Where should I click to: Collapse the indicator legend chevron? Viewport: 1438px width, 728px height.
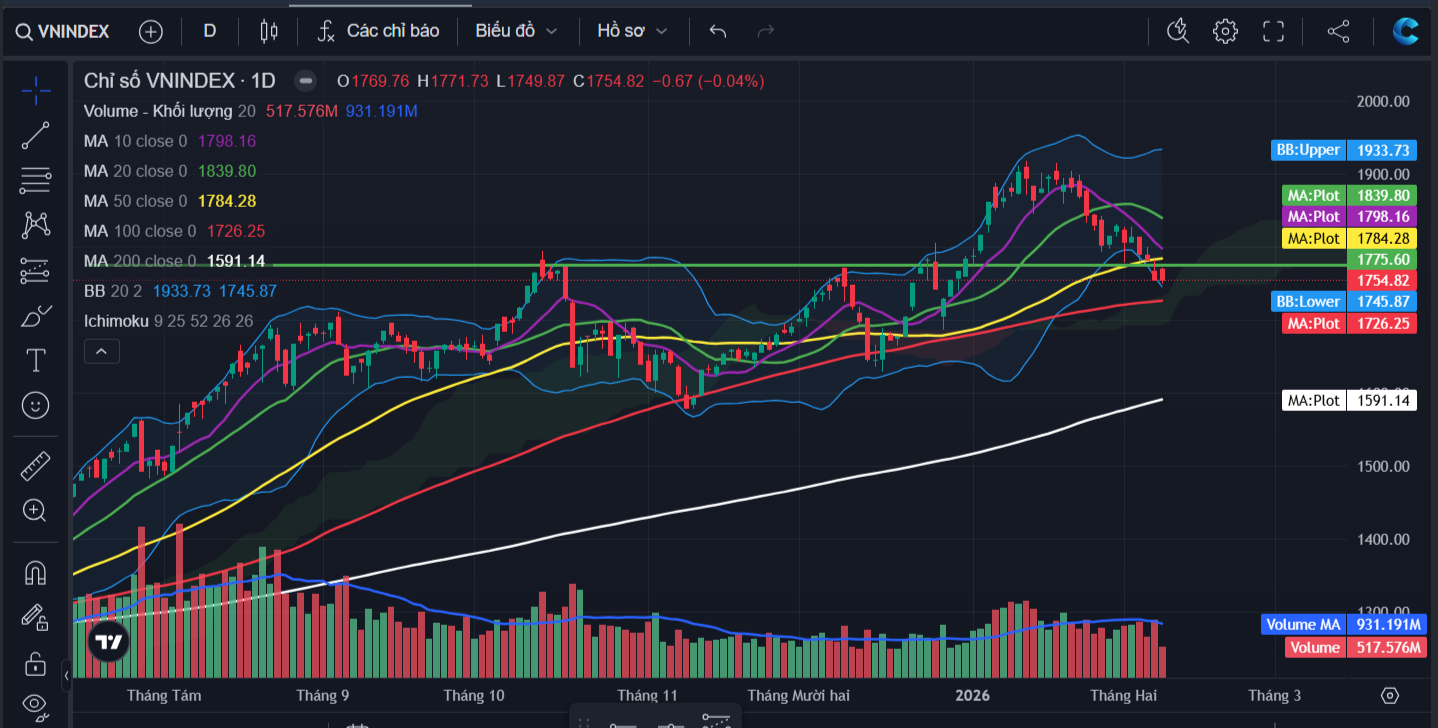102,351
